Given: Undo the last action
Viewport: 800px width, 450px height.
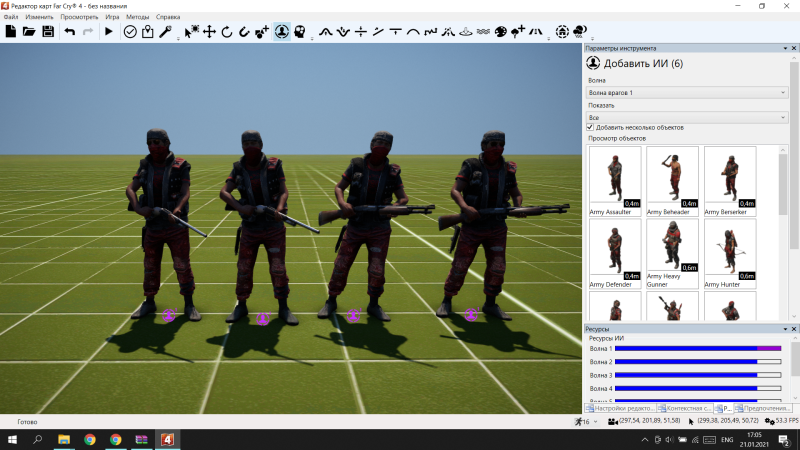Looking at the screenshot, I should click(x=70, y=32).
